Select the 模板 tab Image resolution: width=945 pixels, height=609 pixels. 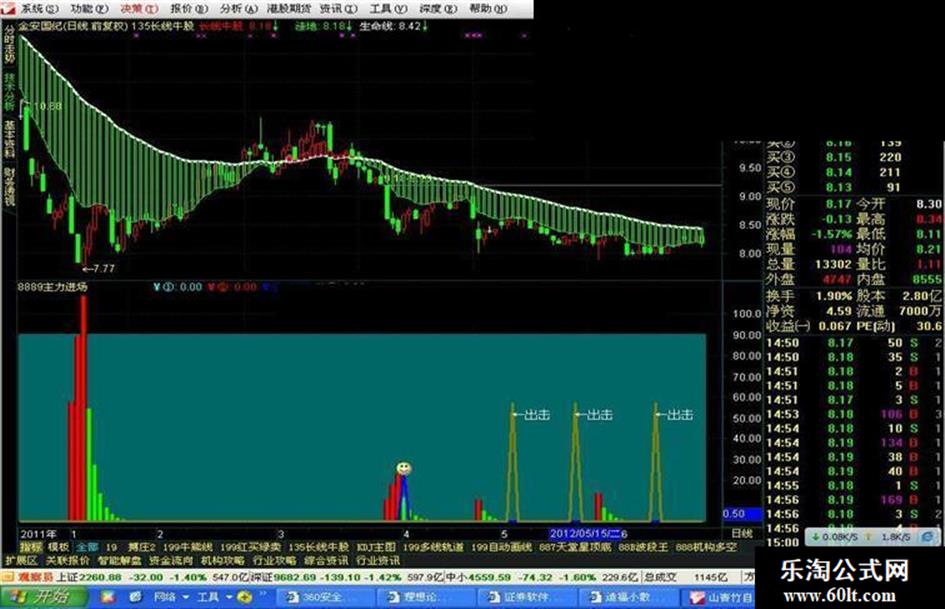tap(58, 547)
